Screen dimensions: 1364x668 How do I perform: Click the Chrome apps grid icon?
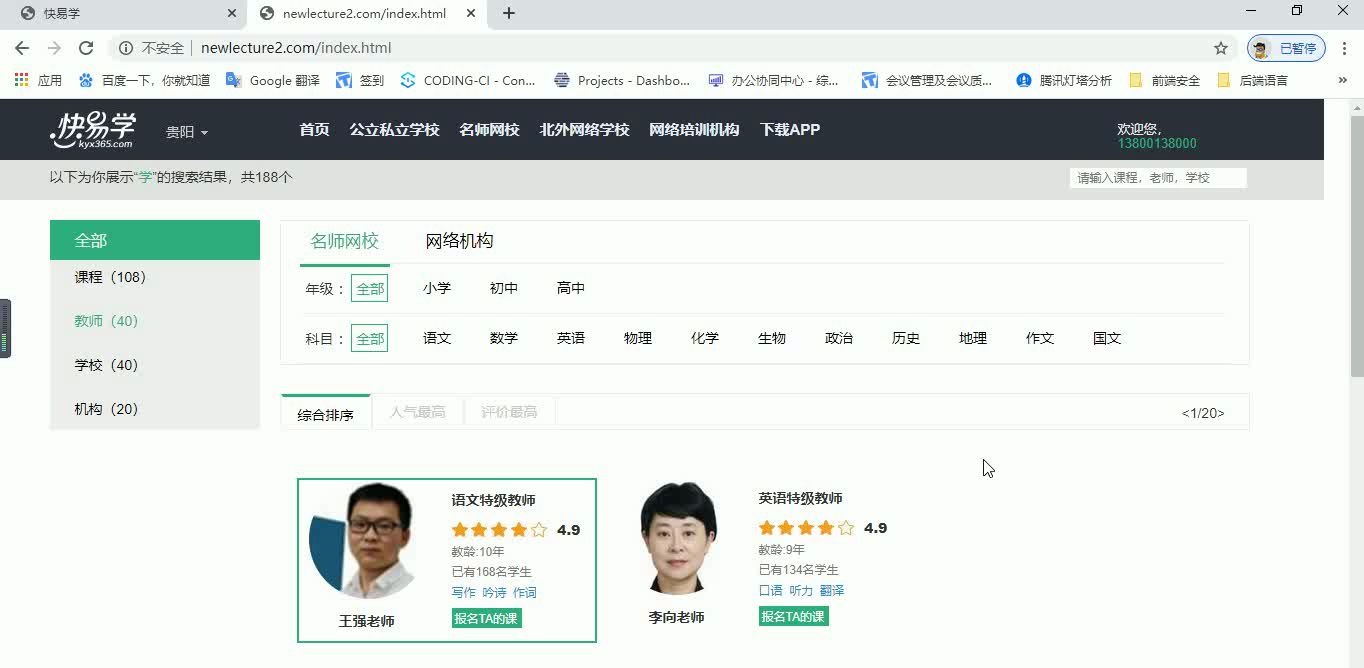(20, 80)
